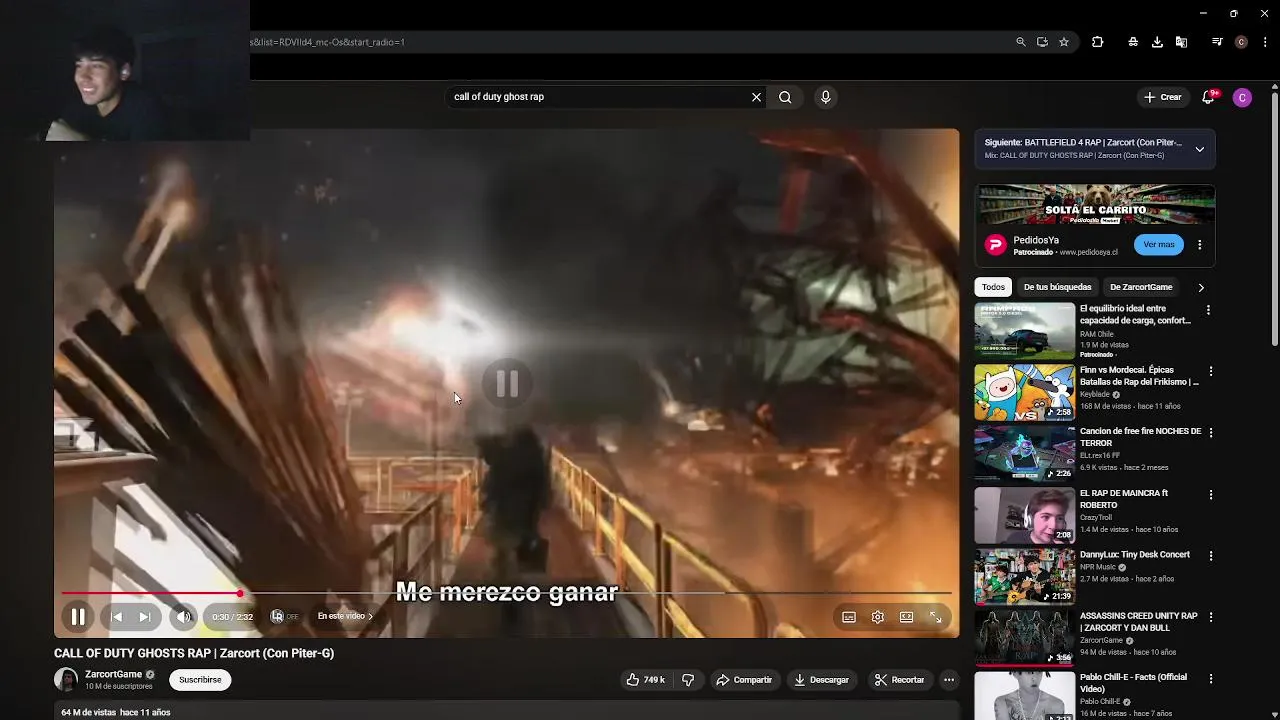Screen dimensions: 1280x720
Task: Open options for 'Pablo Chill-E - Facts' video
Action: (1210, 678)
